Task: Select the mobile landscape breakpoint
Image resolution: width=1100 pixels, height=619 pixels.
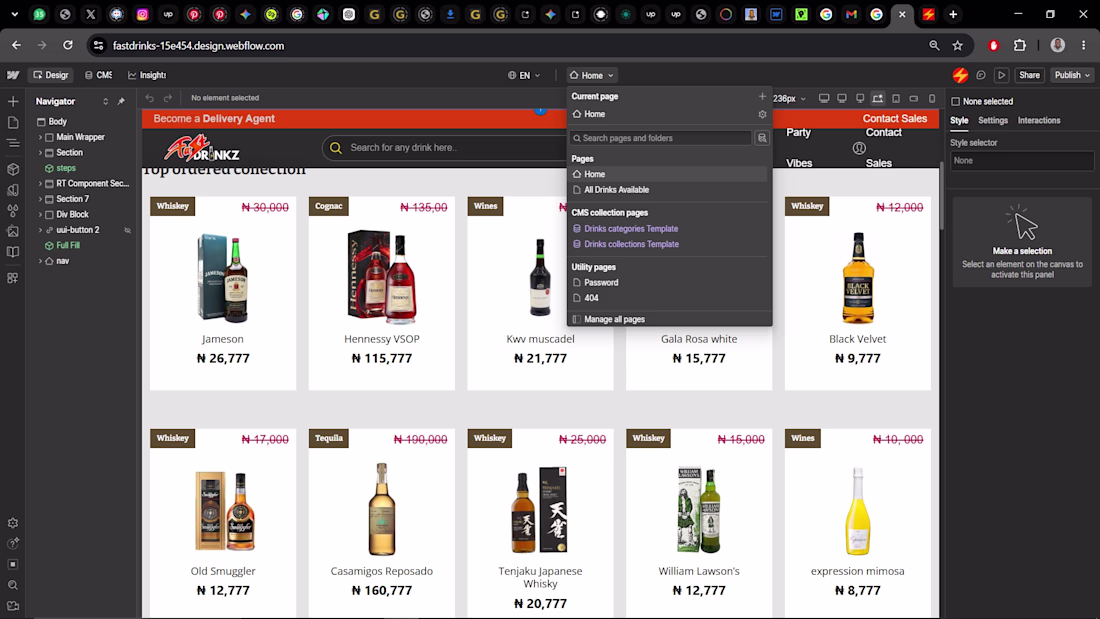Action: tap(913, 98)
